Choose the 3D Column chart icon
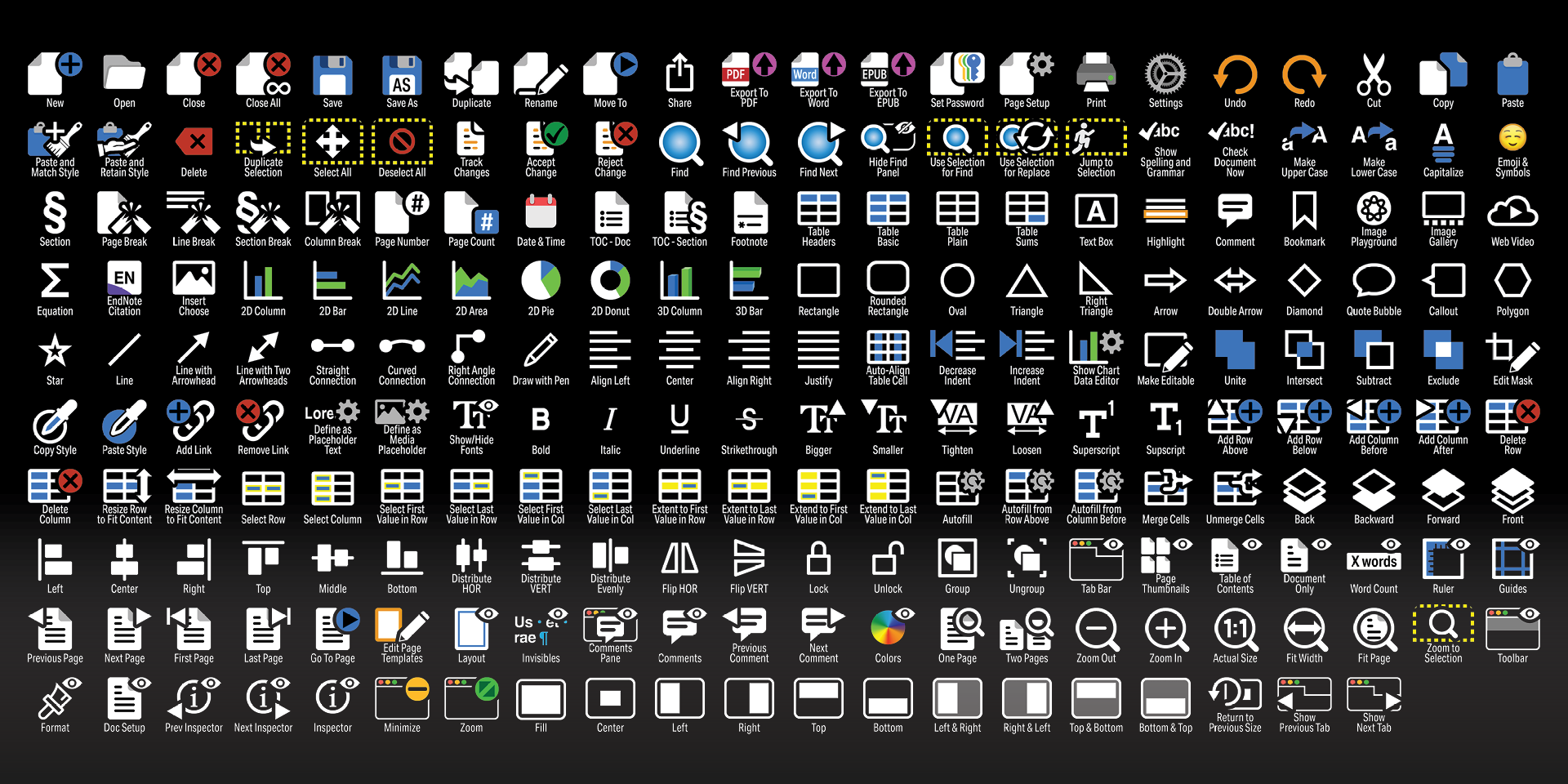This screenshot has width=1568, height=784. [x=679, y=281]
